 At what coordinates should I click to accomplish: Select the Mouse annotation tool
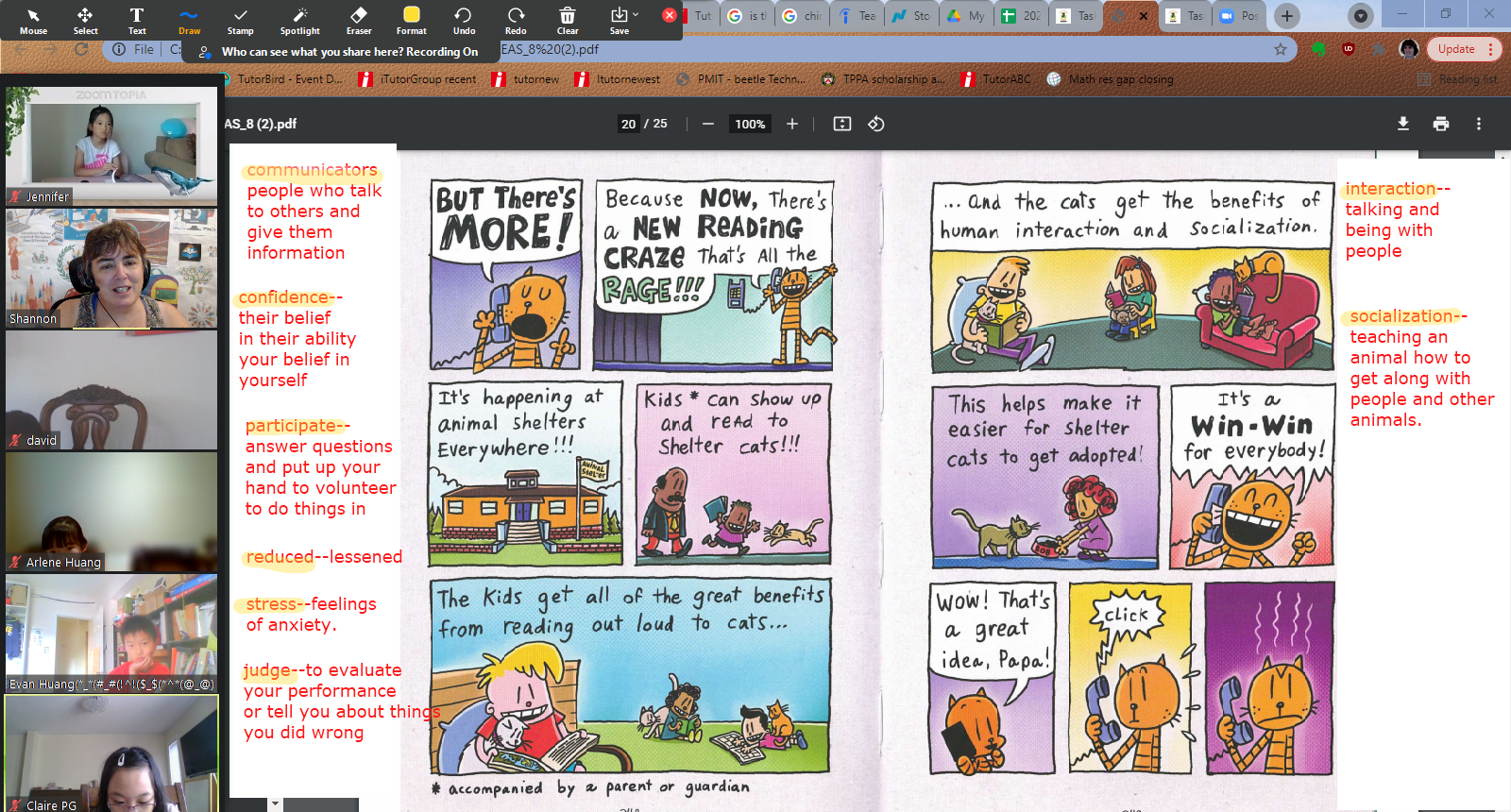(33, 21)
